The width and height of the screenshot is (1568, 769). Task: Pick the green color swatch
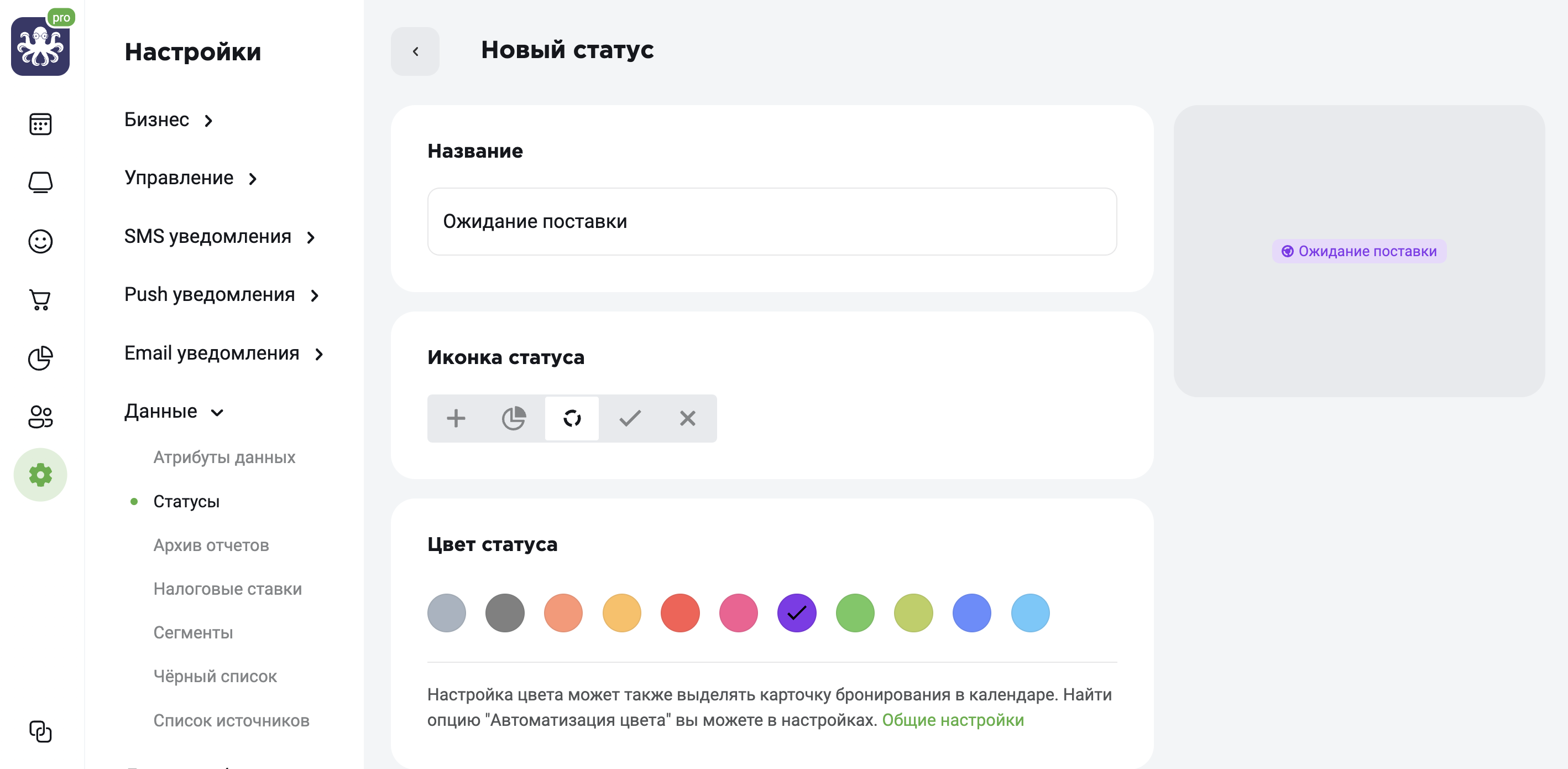[855, 613]
